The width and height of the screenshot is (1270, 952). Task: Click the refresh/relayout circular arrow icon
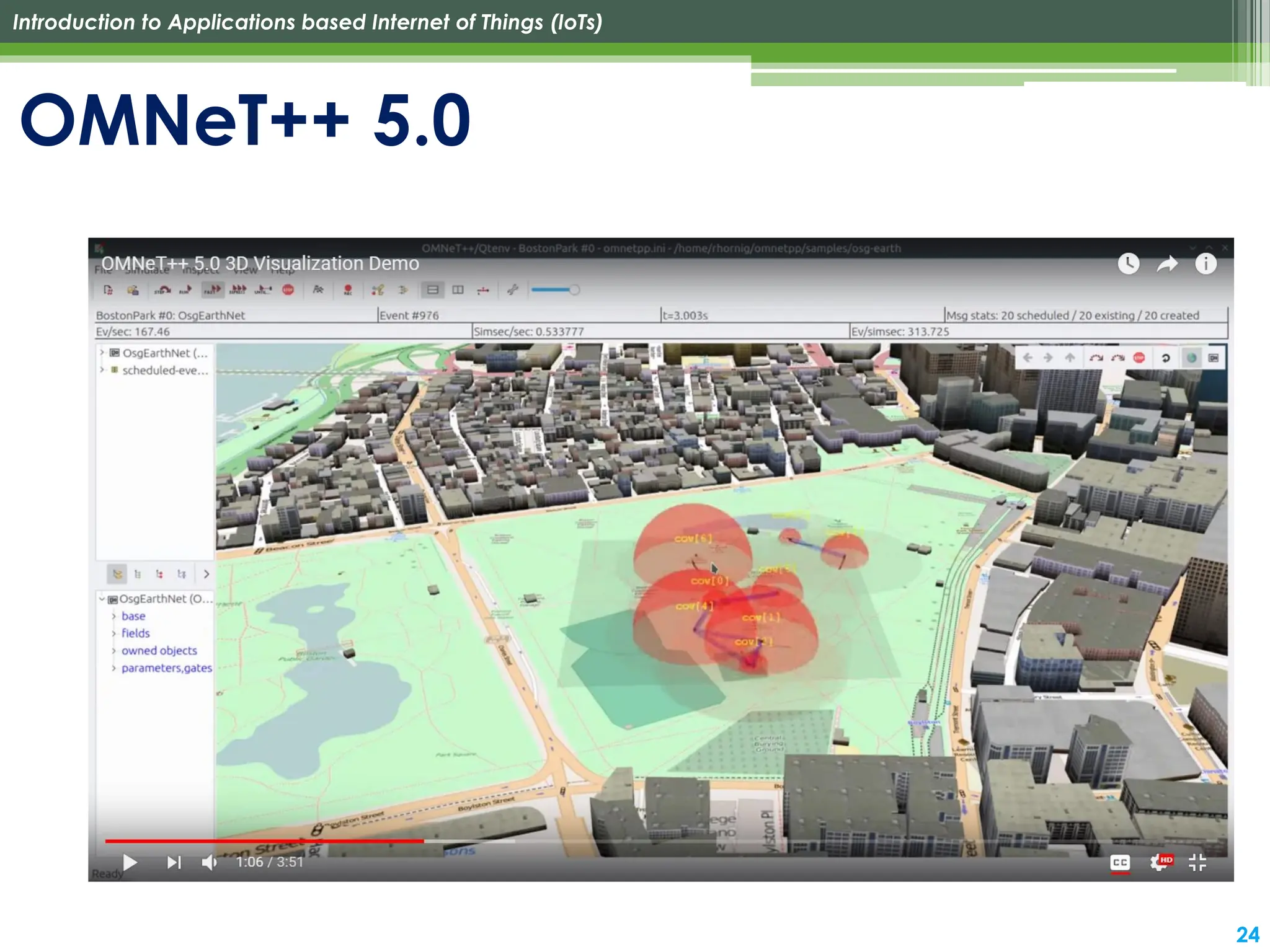point(1165,358)
